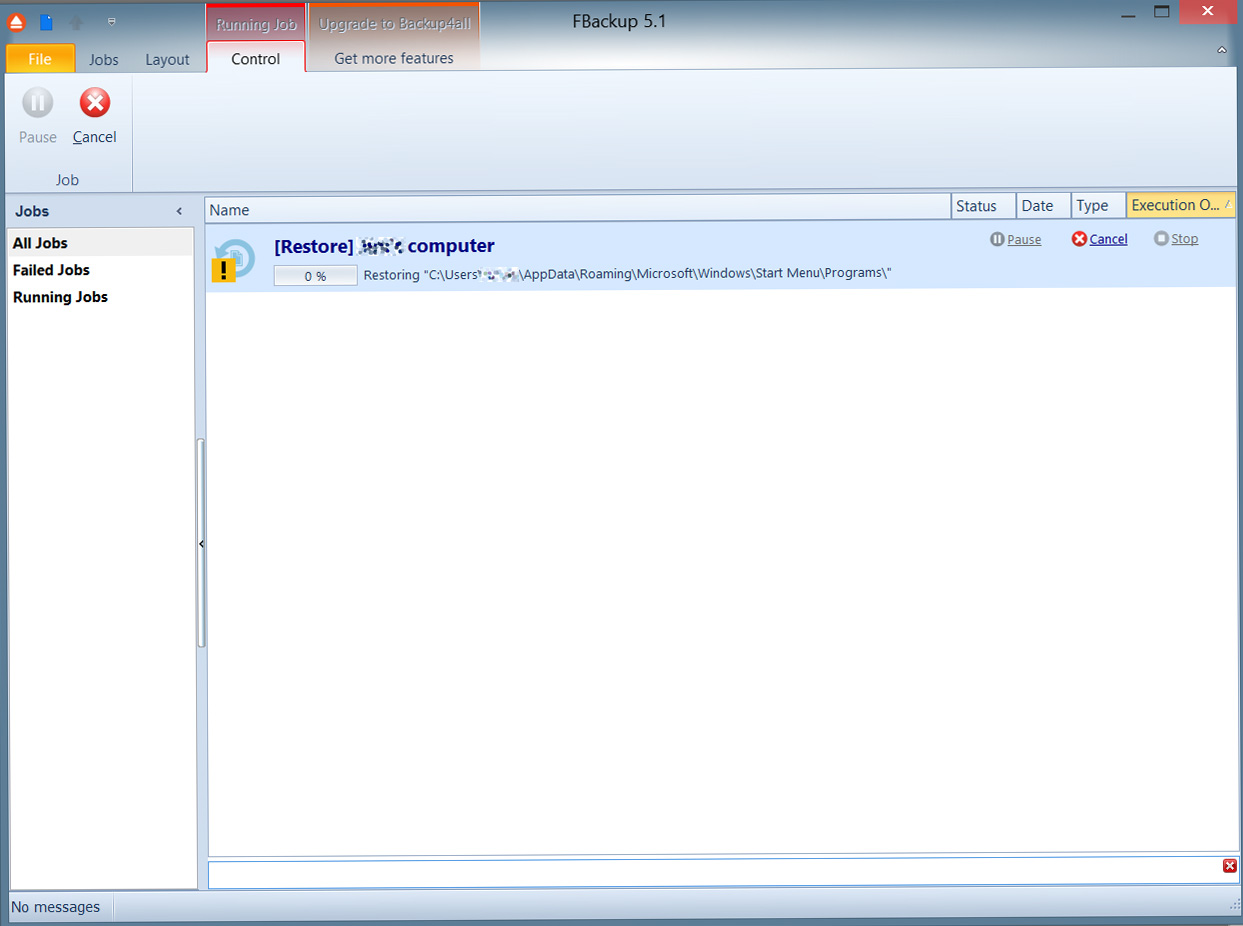Sort by the Type column header
1243x926 pixels.
click(1098, 206)
